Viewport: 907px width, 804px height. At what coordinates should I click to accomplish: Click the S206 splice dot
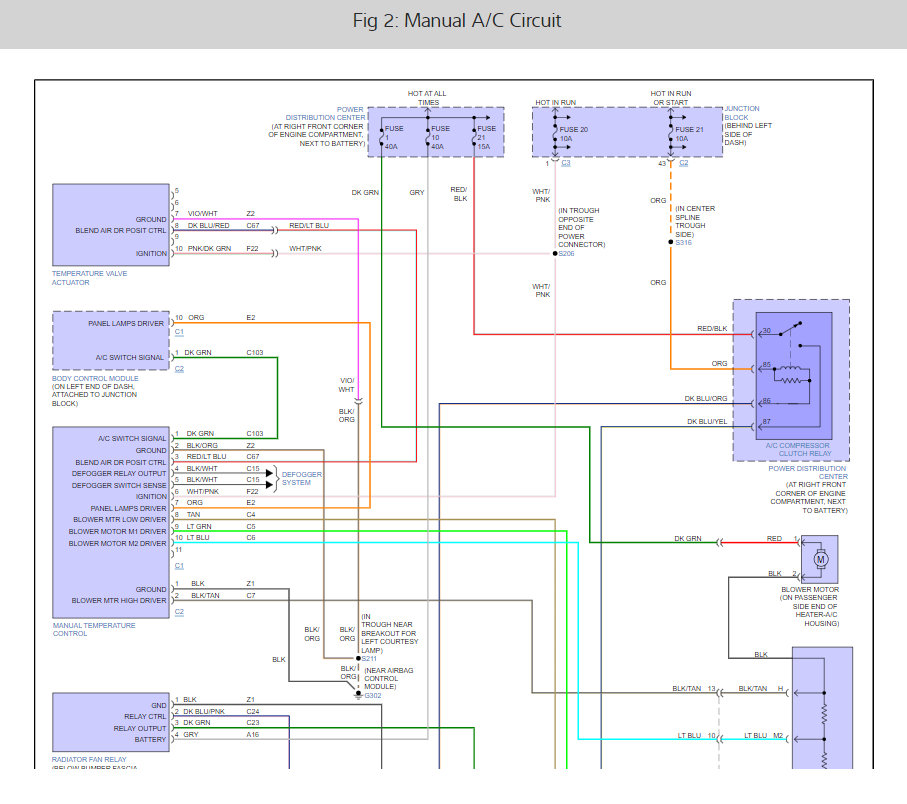[555, 253]
